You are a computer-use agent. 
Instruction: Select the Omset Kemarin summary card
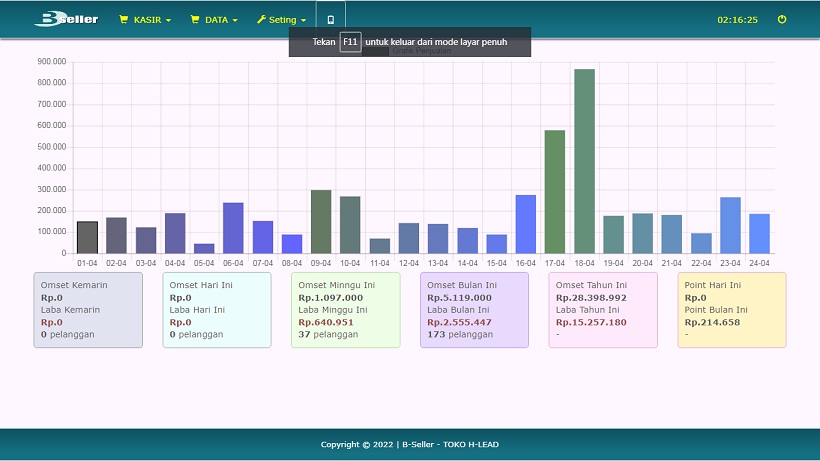pos(88,310)
